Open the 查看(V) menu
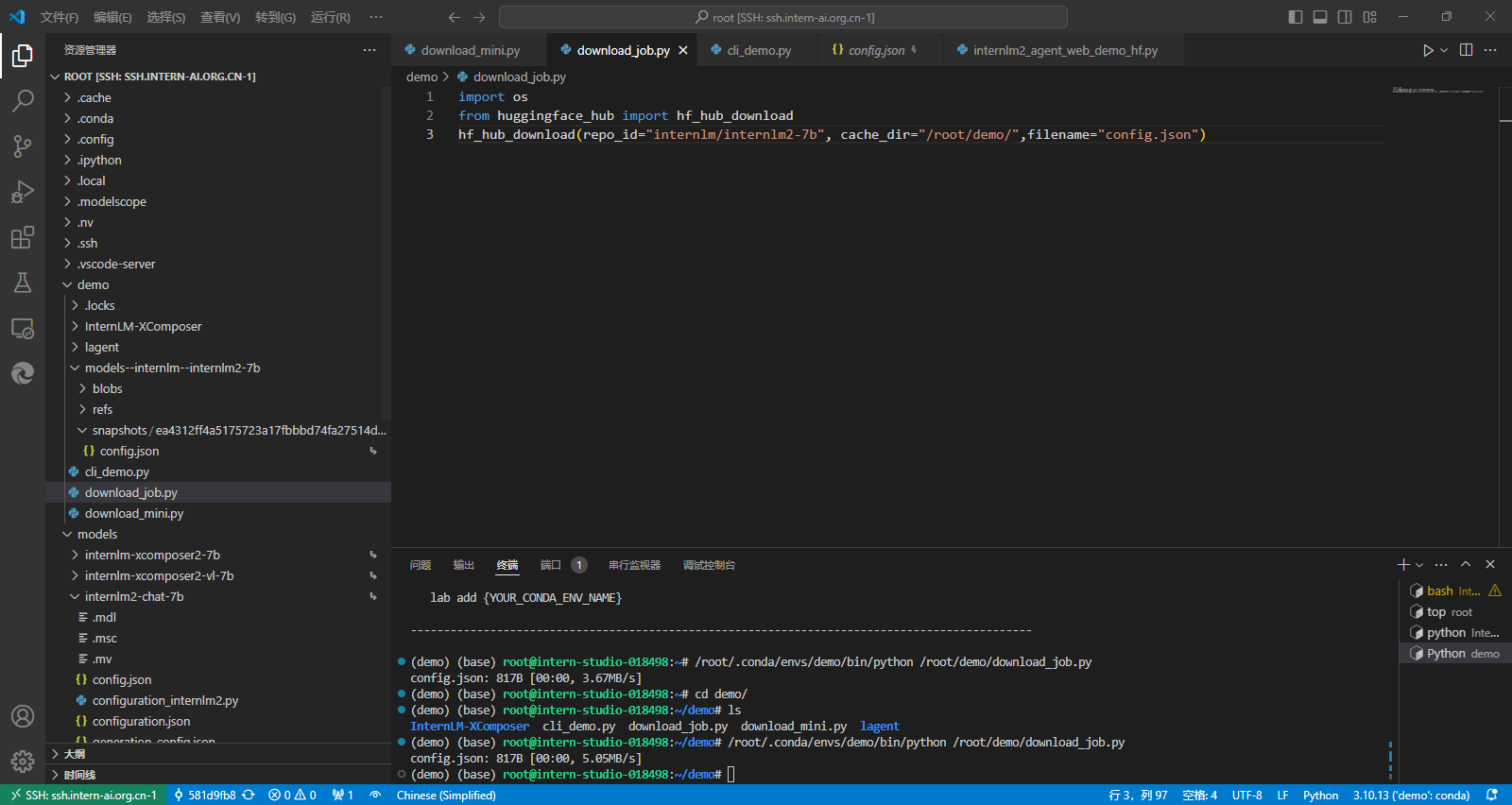Viewport: 1512px width, 805px height. (219, 17)
